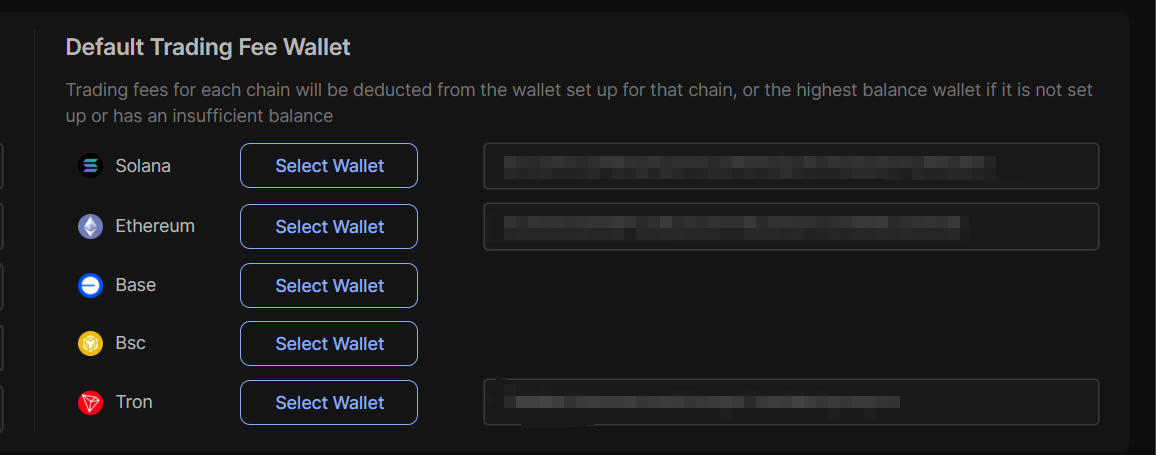This screenshot has width=1156, height=455.
Task: Click the Default Trading Fee Wallet heading
Action: (208, 47)
